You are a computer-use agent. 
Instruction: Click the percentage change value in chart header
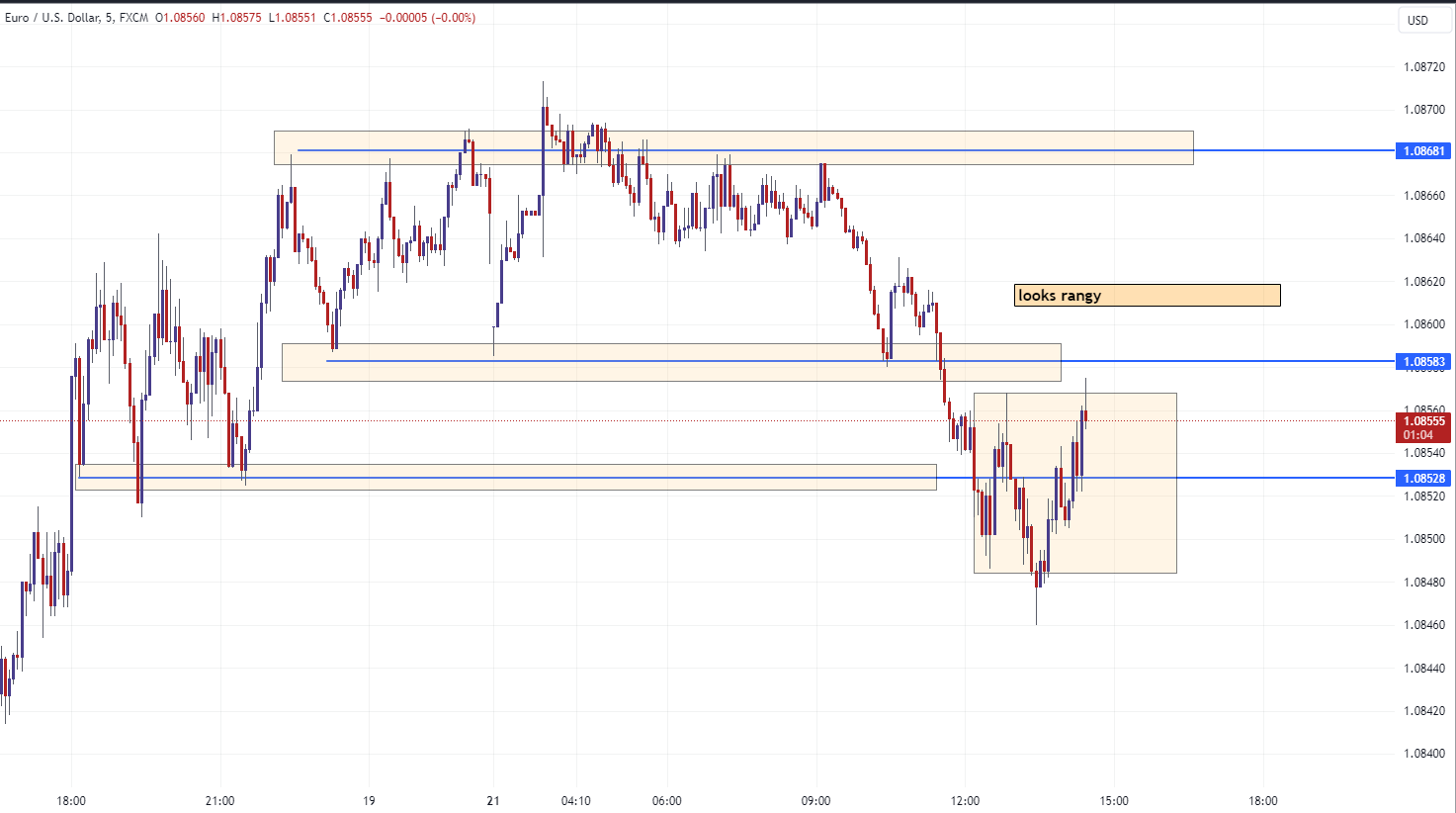click(450, 18)
